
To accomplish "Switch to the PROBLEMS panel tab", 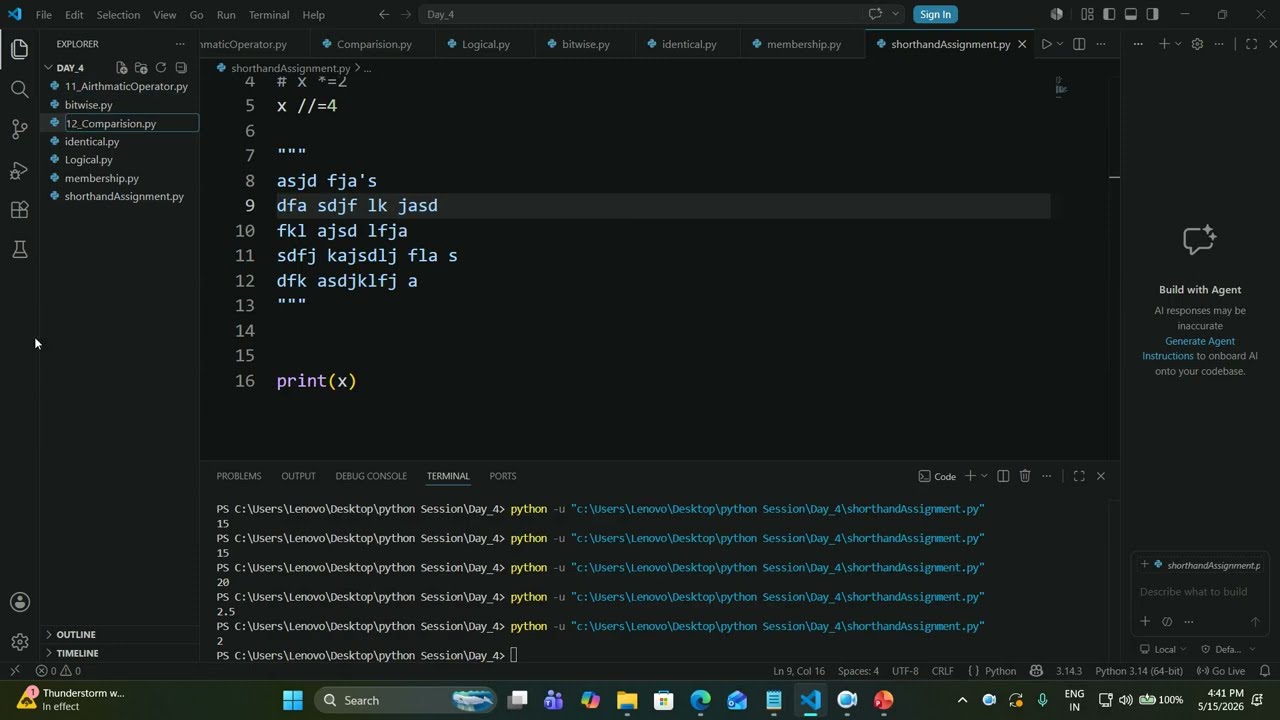I will point(239,476).
